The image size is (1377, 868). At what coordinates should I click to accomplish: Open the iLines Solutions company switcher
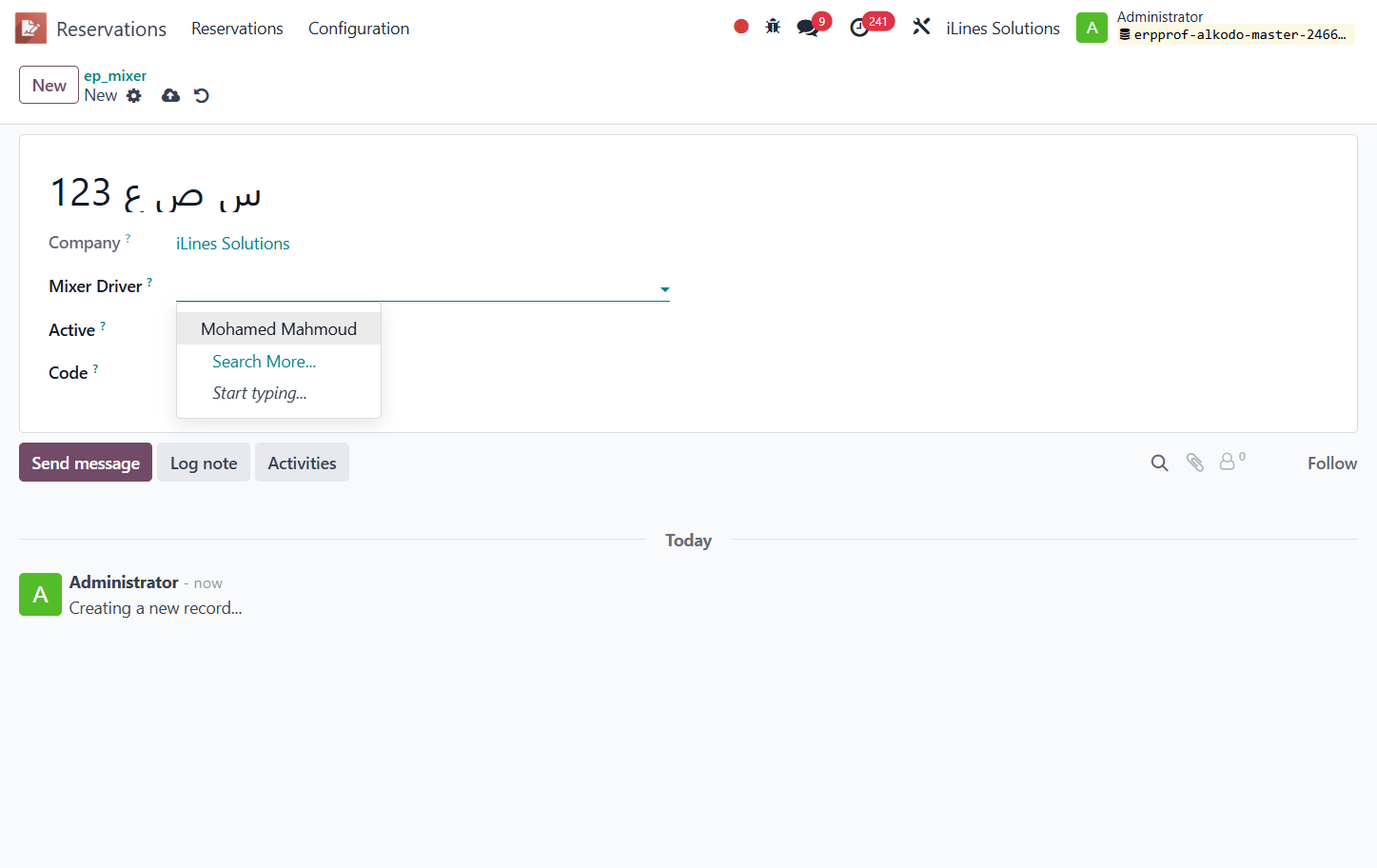pos(1003,29)
